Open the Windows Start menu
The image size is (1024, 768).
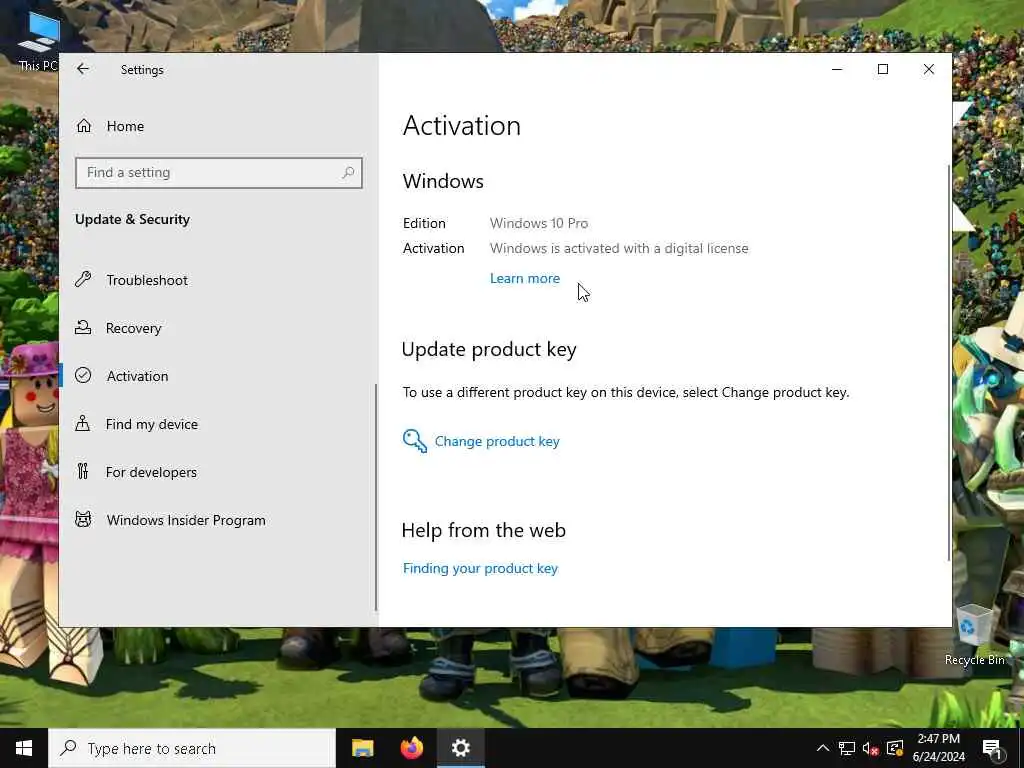coord(24,748)
